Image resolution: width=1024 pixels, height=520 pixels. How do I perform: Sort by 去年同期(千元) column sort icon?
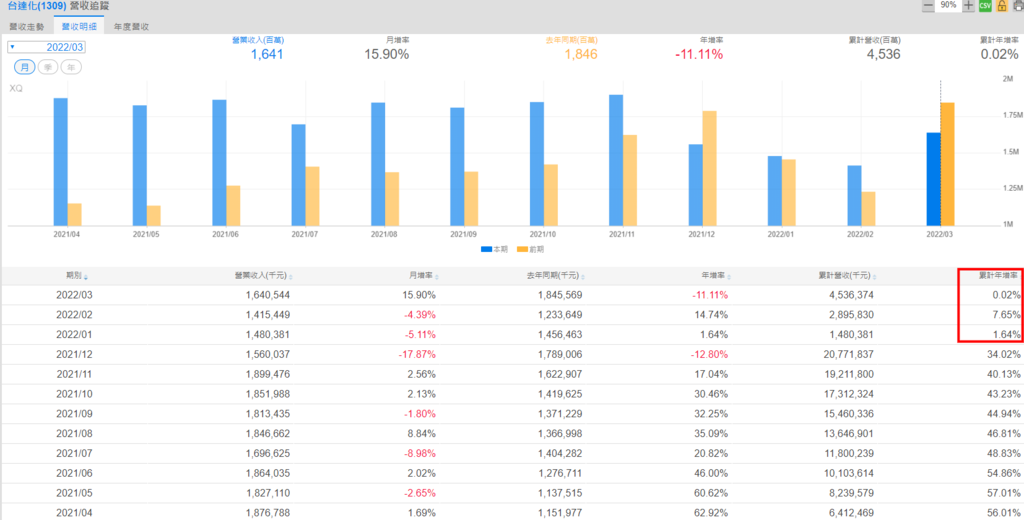click(583, 277)
